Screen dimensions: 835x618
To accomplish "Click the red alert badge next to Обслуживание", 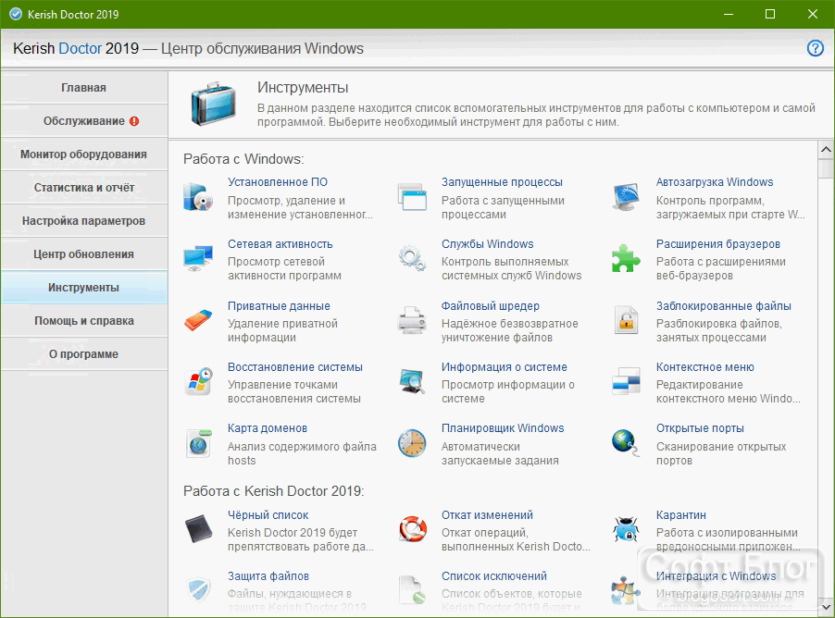I will 134,121.
